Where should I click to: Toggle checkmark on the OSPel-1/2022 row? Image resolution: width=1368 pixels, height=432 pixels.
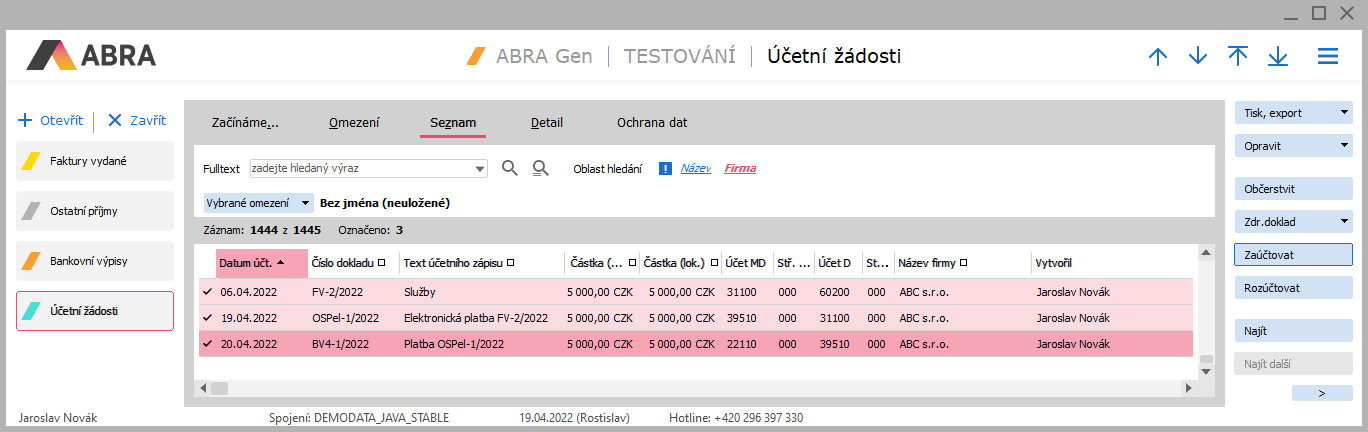[208, 318]
